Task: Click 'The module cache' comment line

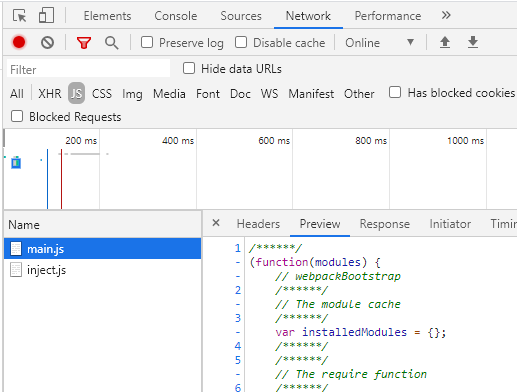Action: pos(338,304)
